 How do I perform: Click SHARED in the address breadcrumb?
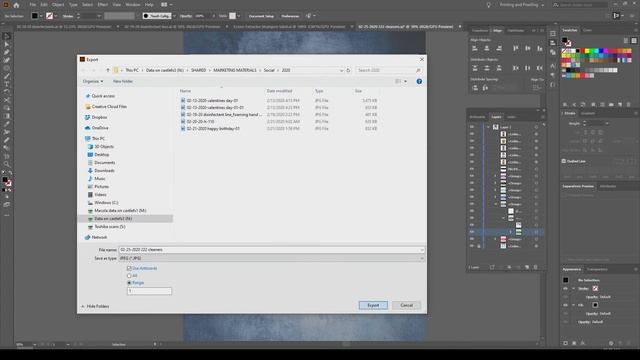198,70
